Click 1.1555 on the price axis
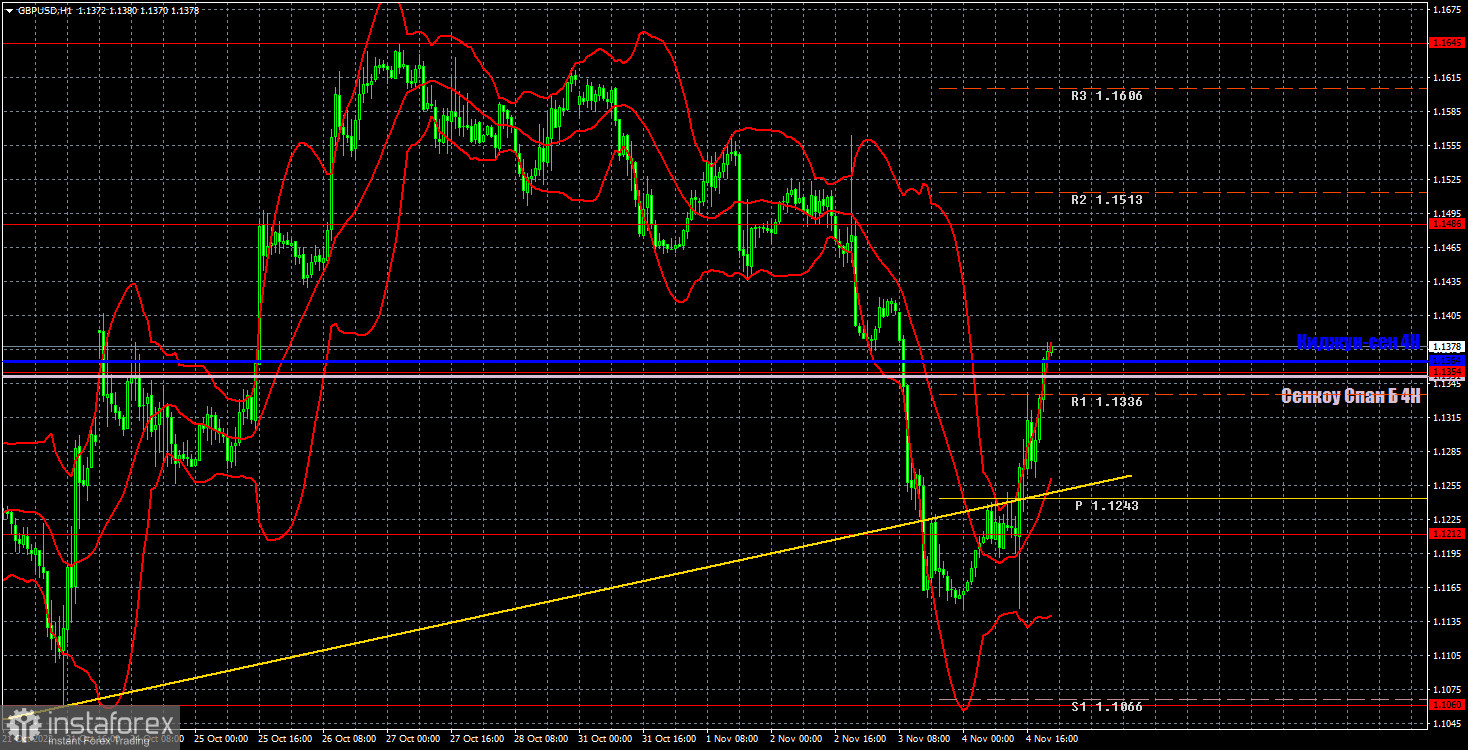This screenshot has width=1468, height=750. [x=1447, y=146]
